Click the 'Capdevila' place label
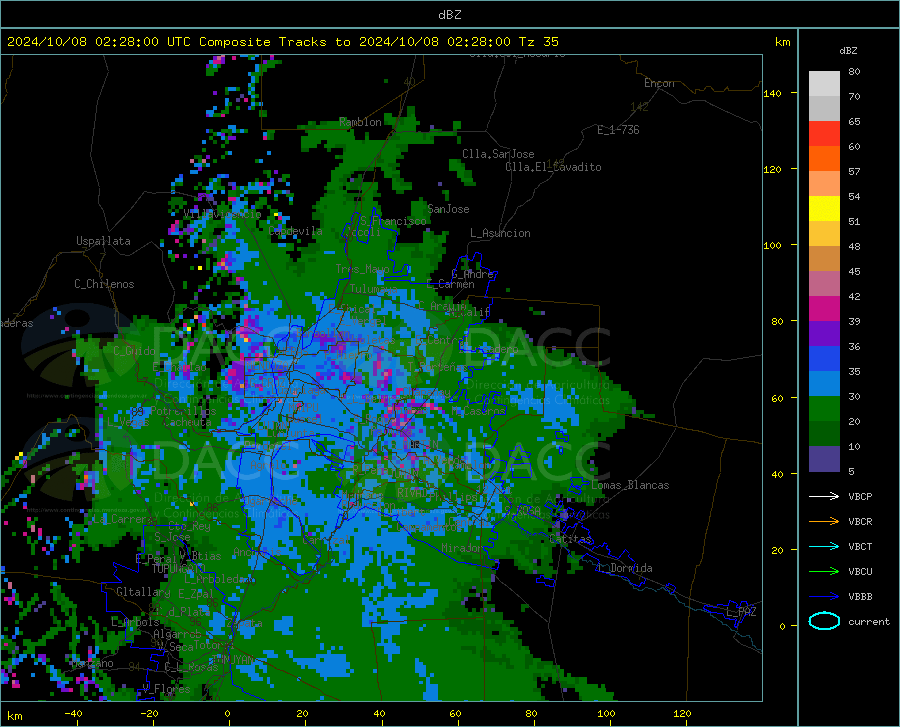The width and height of the screenshot is (900, 727). 295,231
